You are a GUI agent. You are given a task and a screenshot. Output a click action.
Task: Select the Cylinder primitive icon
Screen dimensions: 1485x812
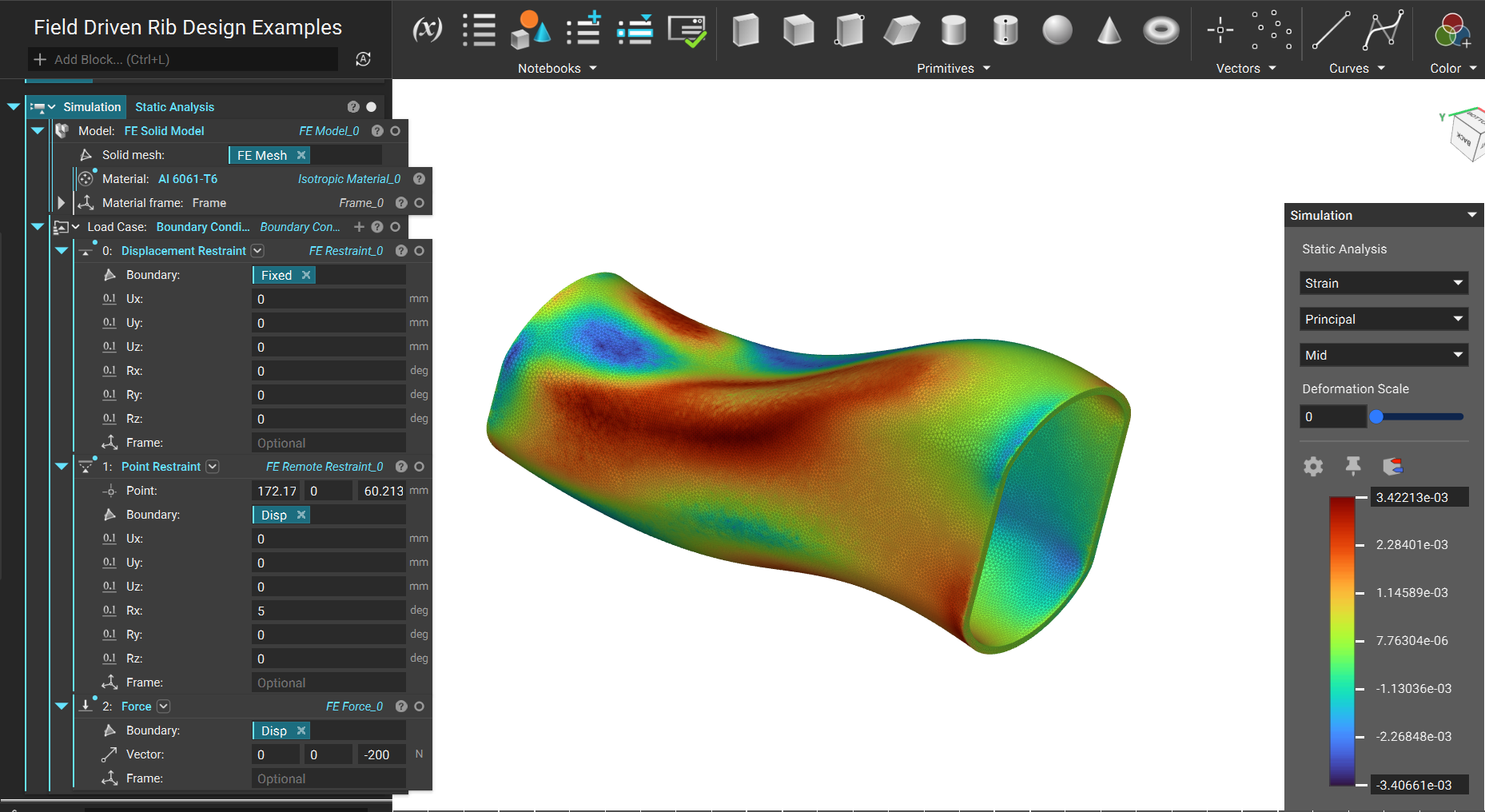point(954,30)
